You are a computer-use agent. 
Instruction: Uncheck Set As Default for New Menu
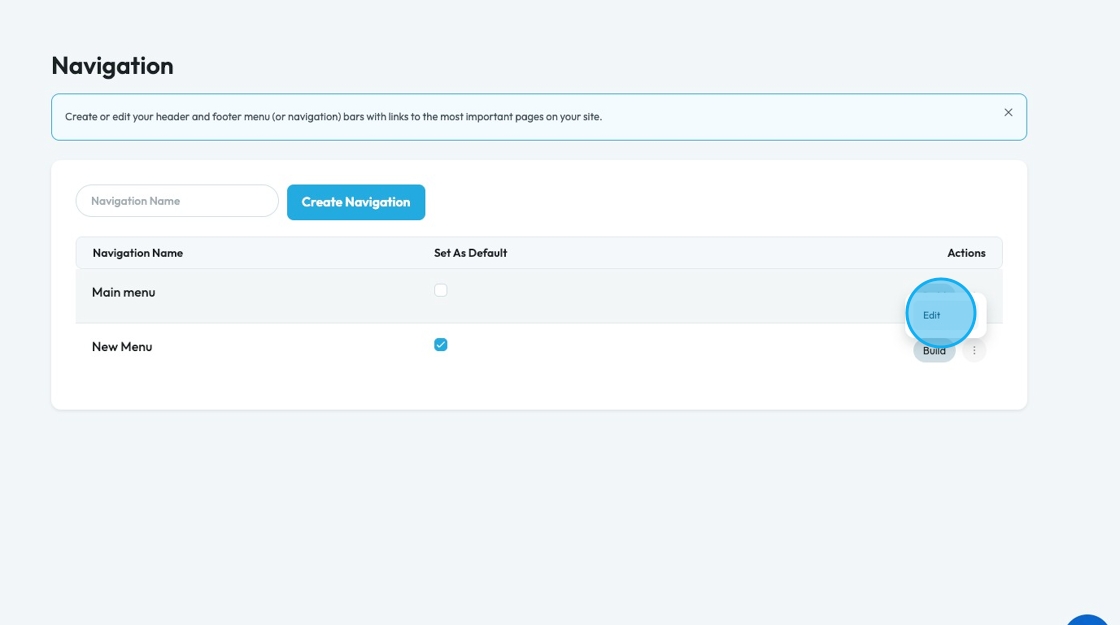pyautogui.click(x=441, y=345)
